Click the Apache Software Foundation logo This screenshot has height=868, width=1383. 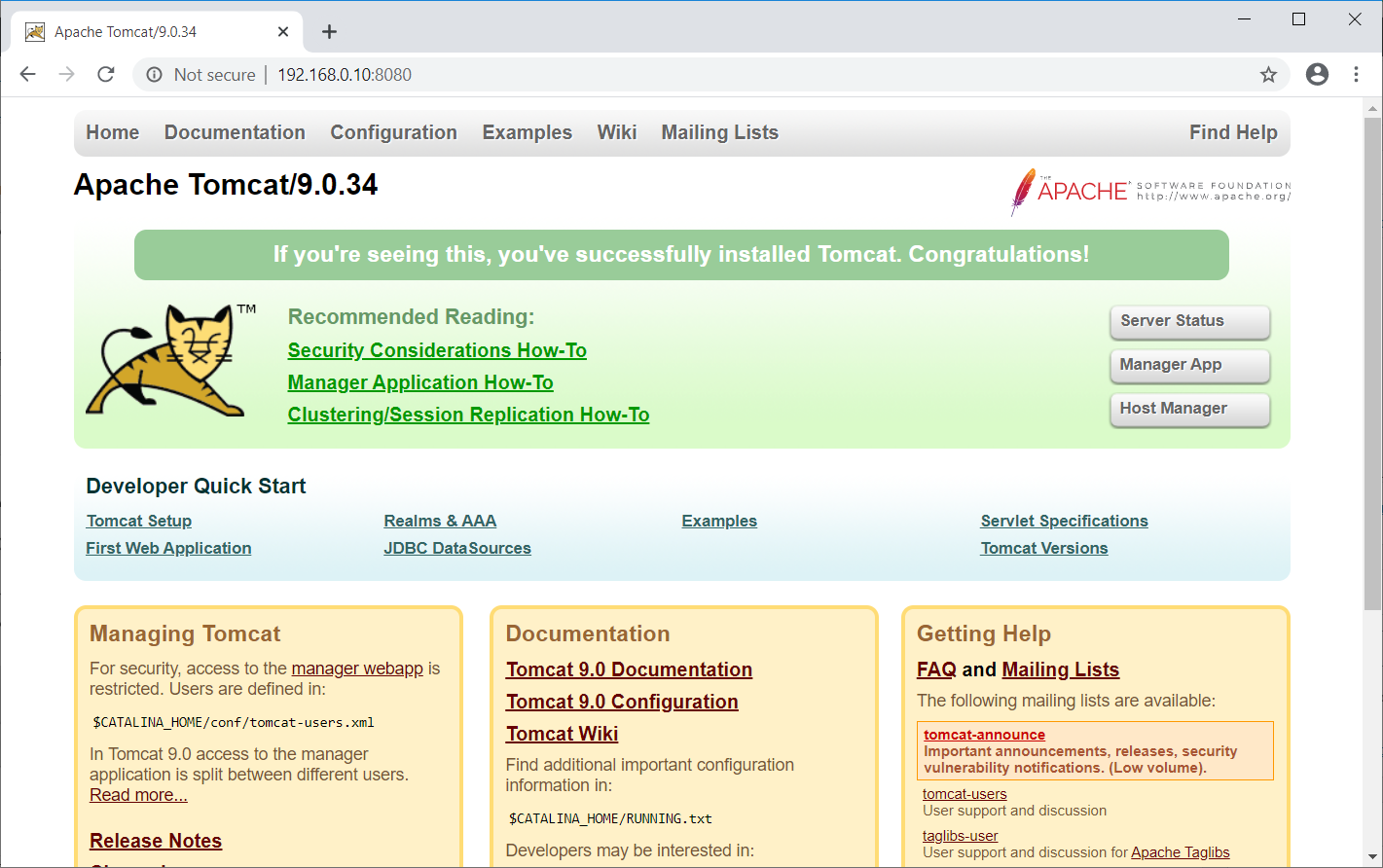(x=1150, y=191)
